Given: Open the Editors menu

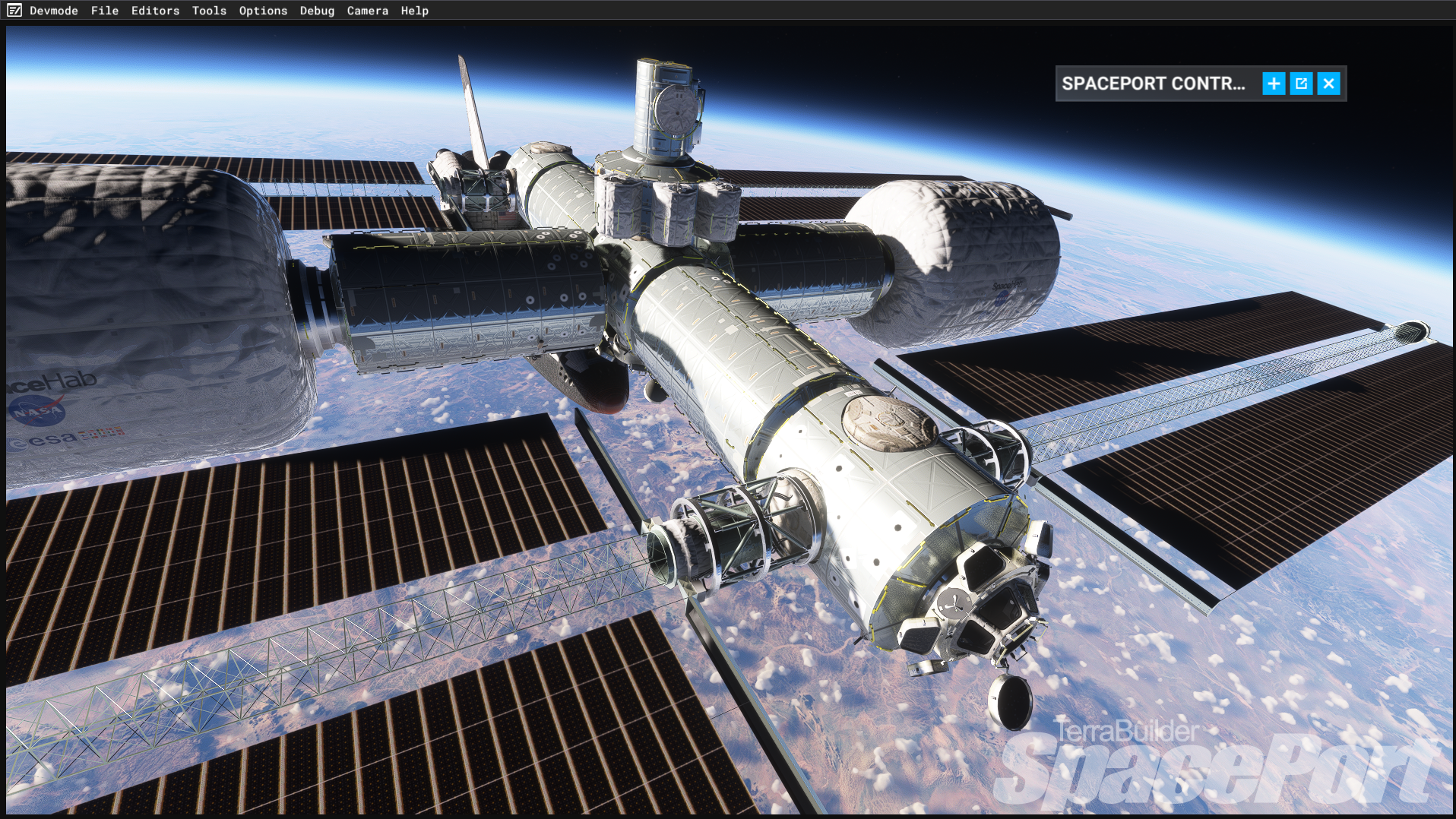Looking at the screenshot, I should [x=155, y=11].
